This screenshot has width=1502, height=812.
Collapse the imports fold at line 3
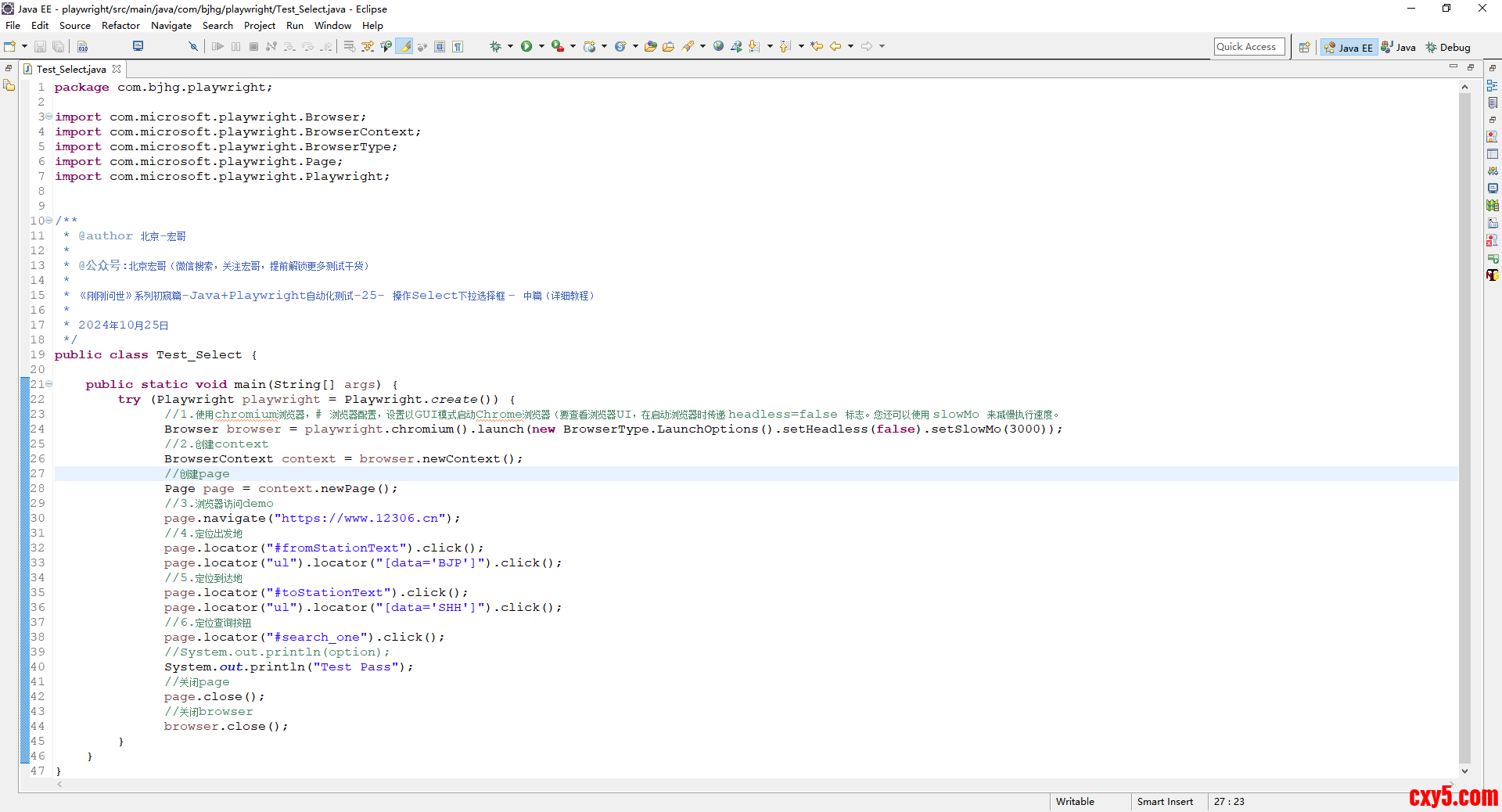point(49,117)
